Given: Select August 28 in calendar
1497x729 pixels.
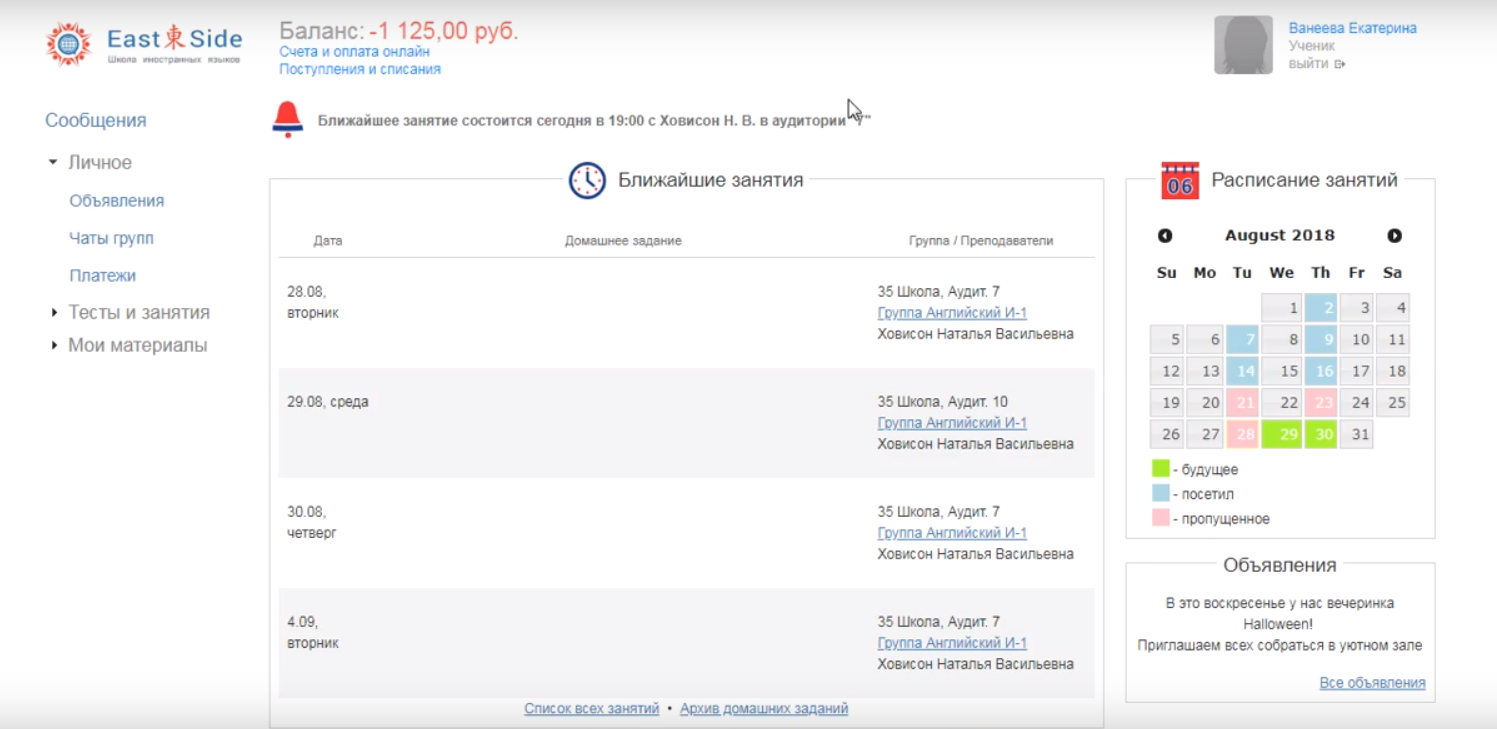Looking at the screenshot, I should point(1242,434).
